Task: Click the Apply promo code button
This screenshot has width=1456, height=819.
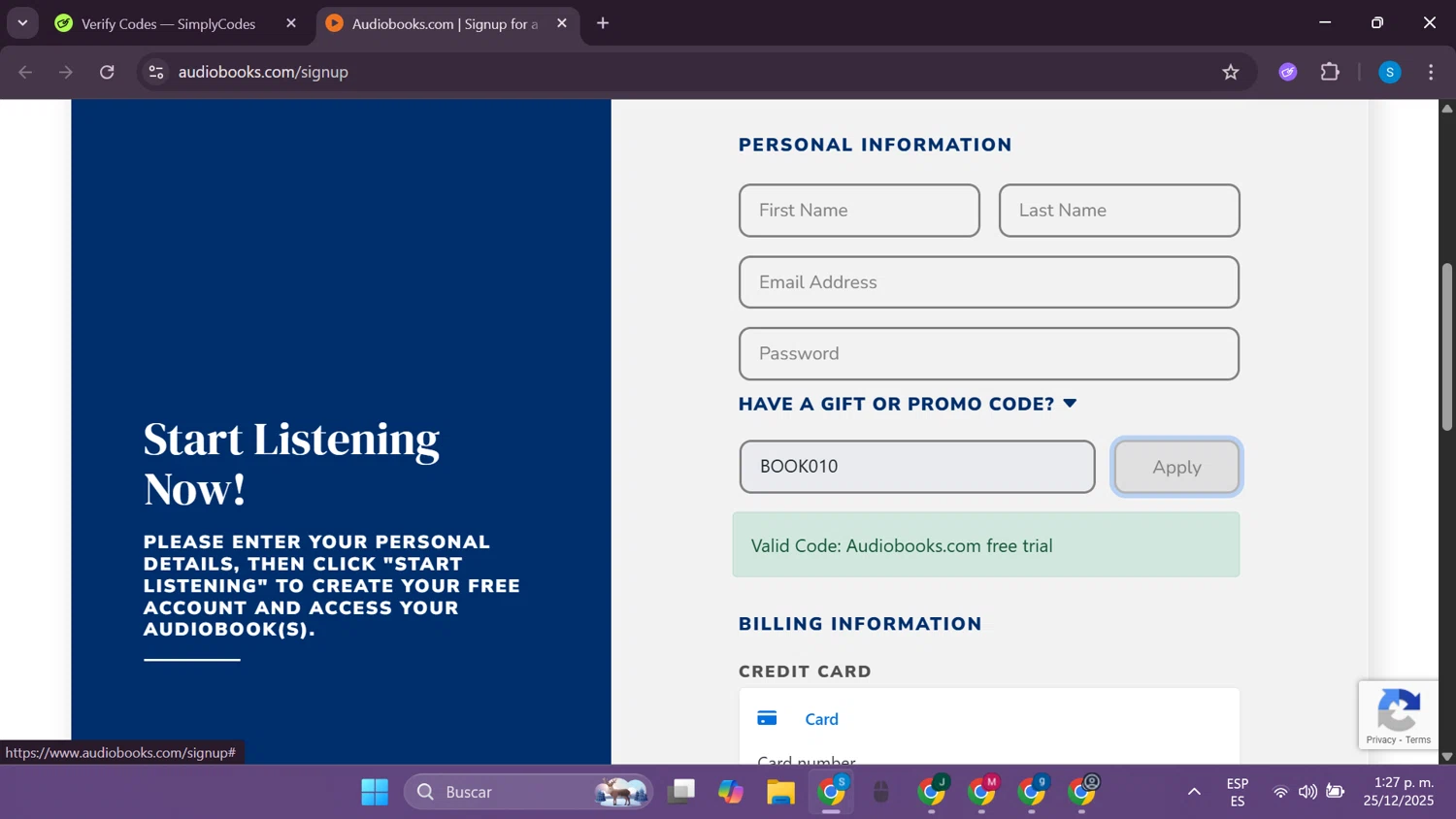Action: tap(1175, 467)
